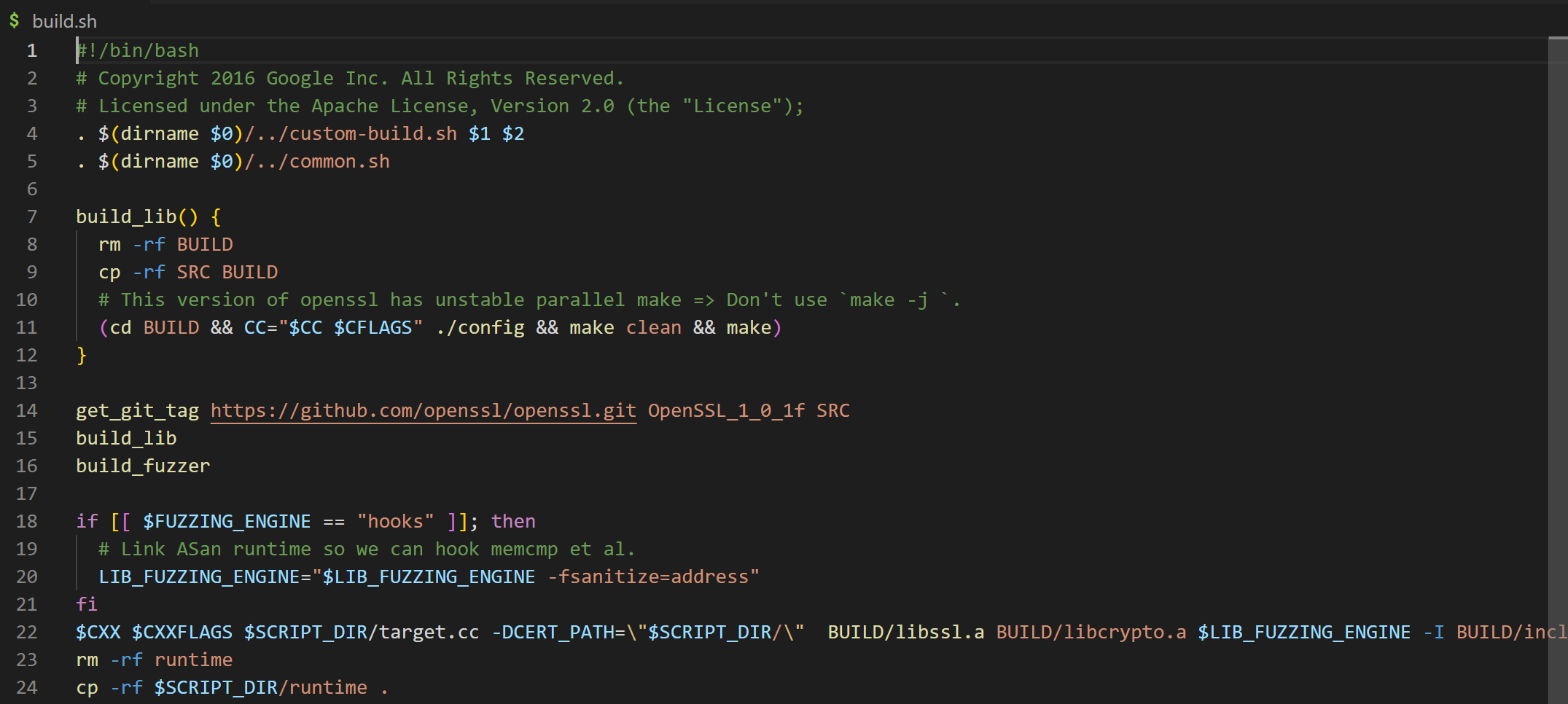Click line number 18 in the gutter
Image resolution: width=1568 pixels, height=704 pixels.
tap(27, 522)
